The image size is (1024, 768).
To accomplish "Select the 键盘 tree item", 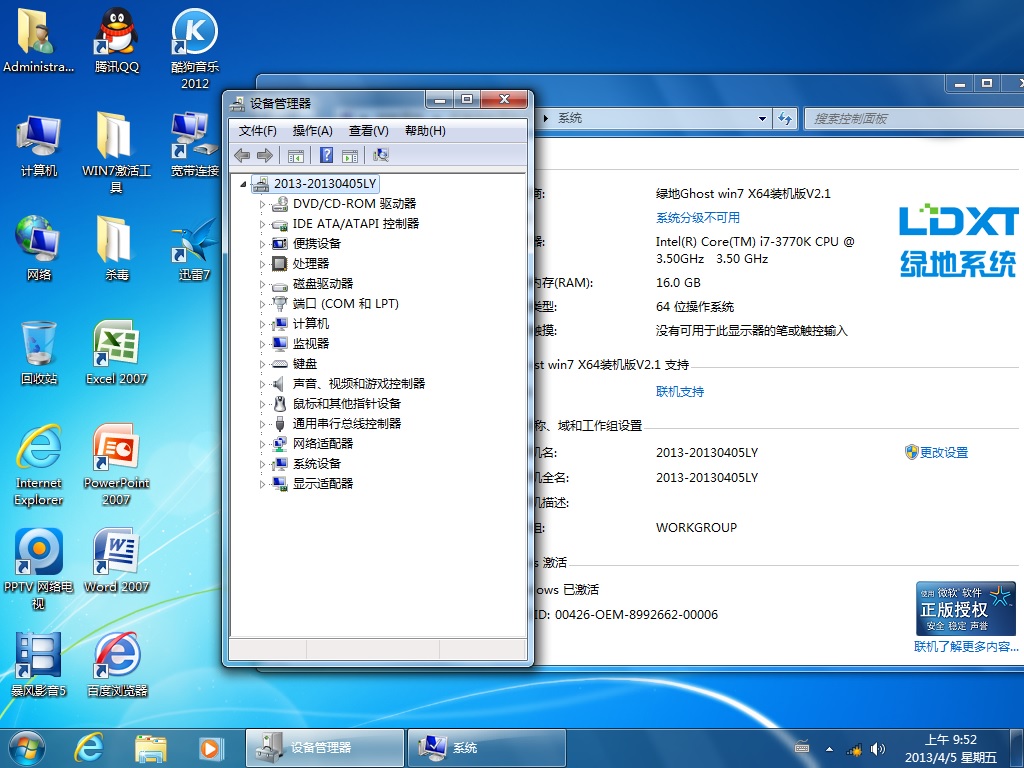I will coord(305,364).
